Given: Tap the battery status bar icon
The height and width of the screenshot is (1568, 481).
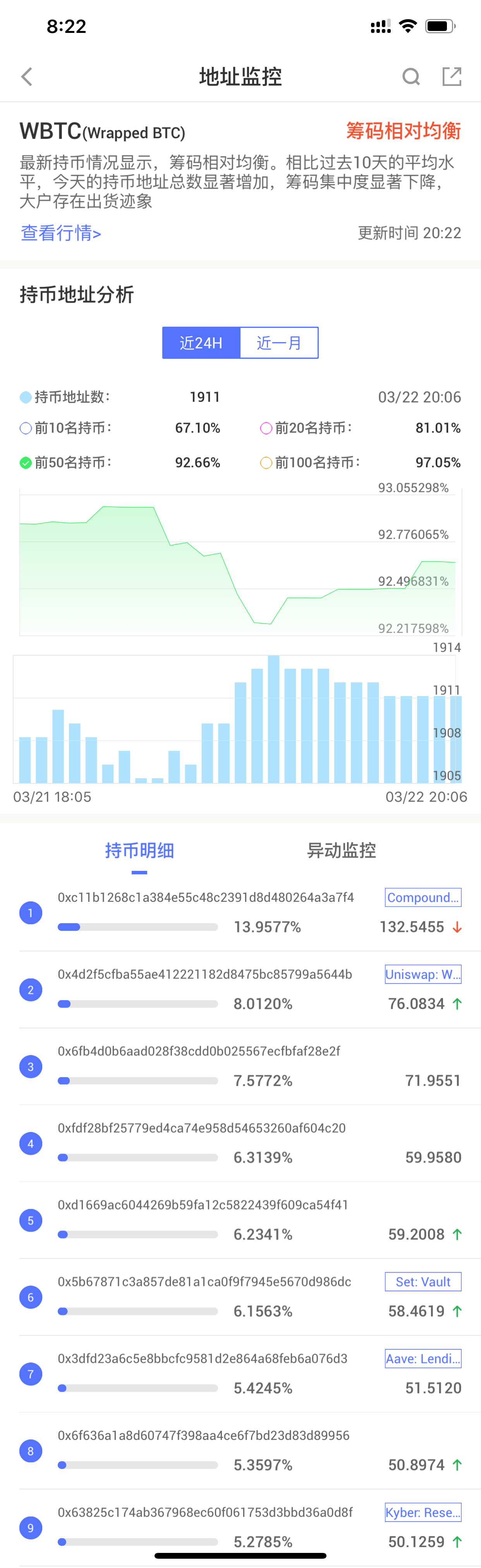Looking at the screenshot, I should (441, 26).
